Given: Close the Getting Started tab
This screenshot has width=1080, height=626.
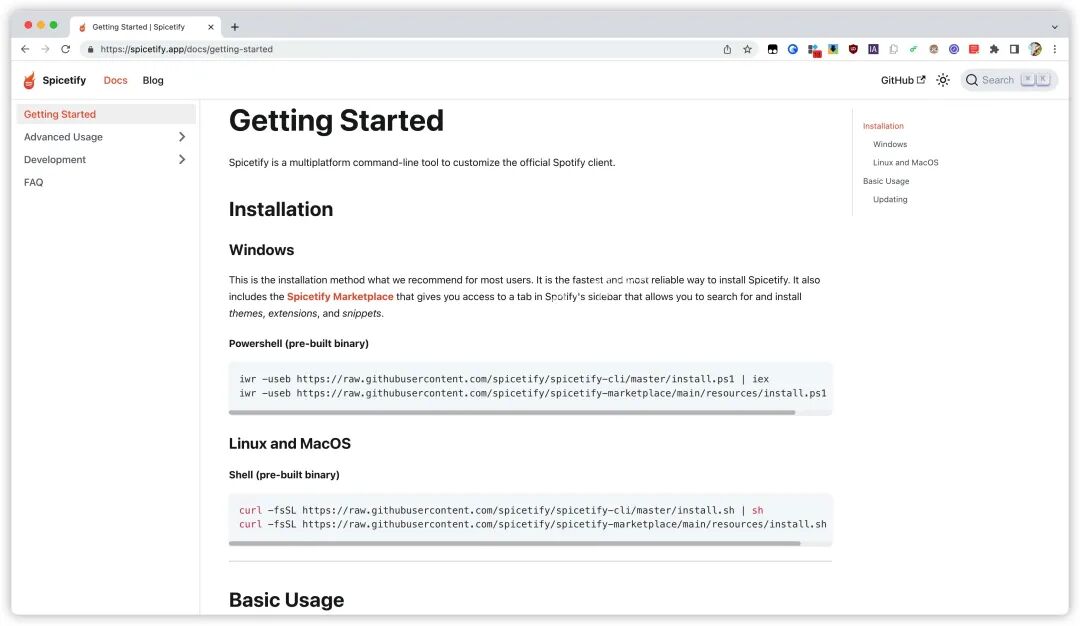Looking at the screenshot, I should (x=211, y=27).
